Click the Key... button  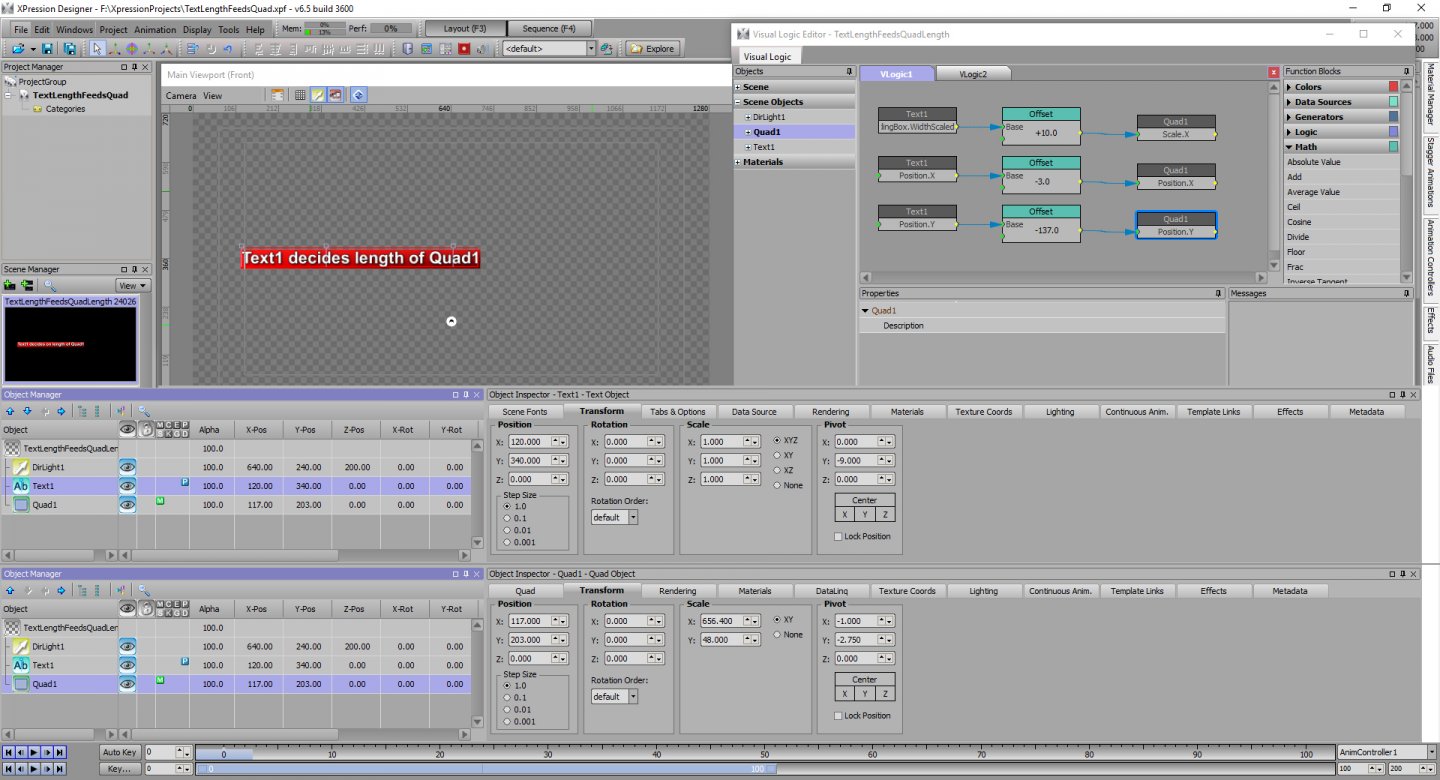[119, 769]
